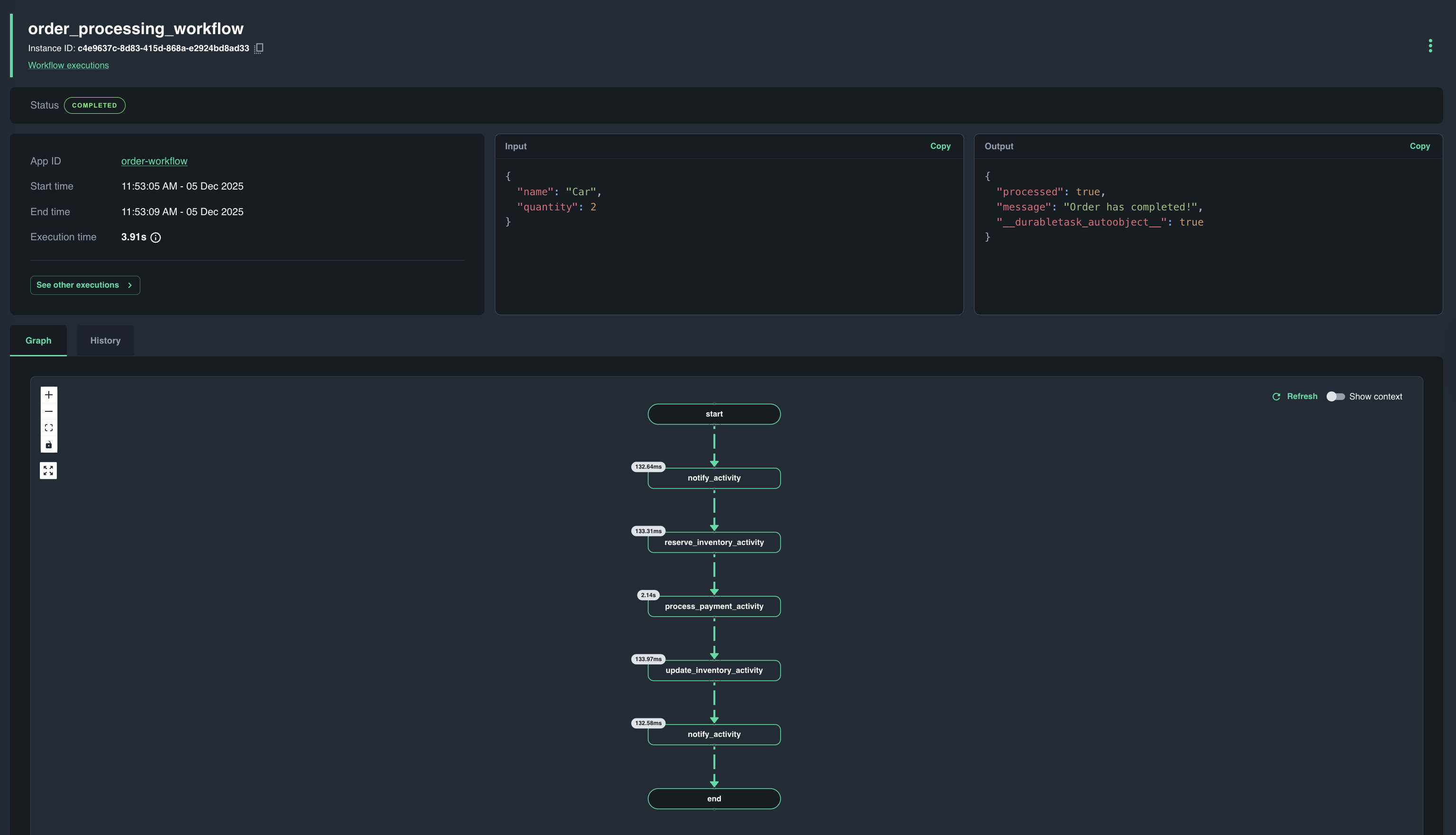Lock graph interactivity
Screen dimensions: 1456x835
[x=49, y=444]
